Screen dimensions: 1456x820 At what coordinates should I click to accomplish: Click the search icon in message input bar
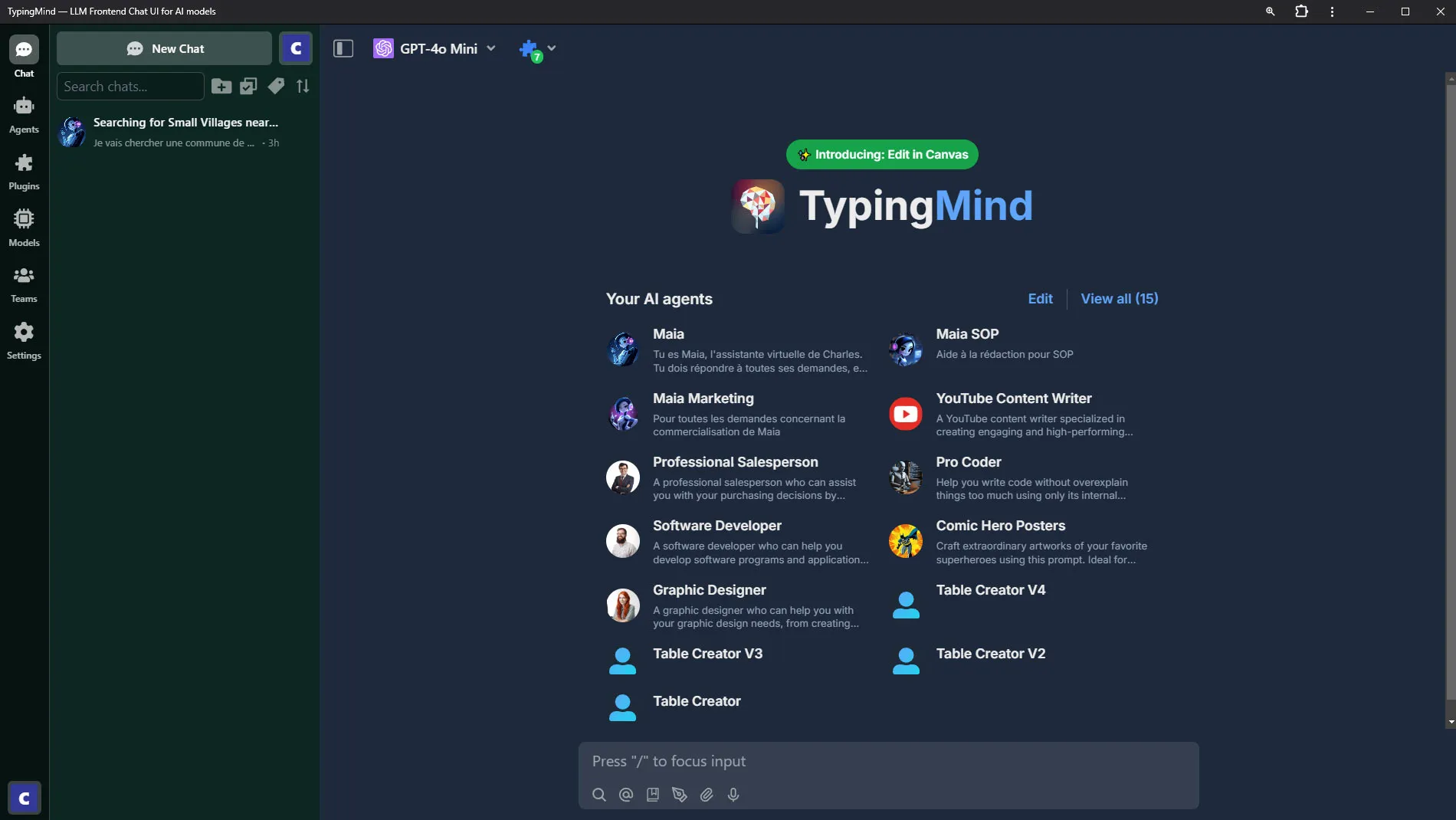click(x=599, y=795)
